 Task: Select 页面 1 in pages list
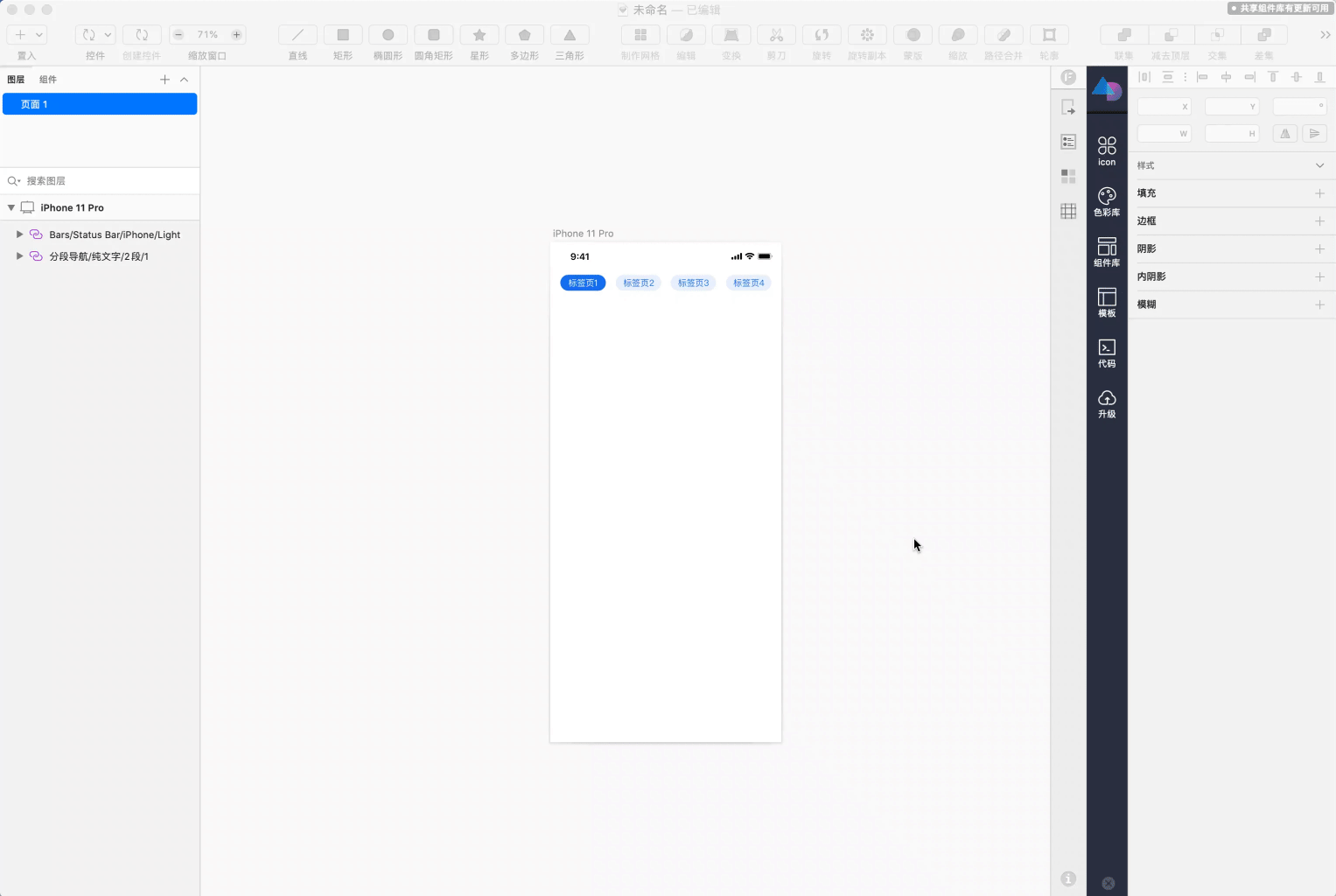[x=100, y=104]
